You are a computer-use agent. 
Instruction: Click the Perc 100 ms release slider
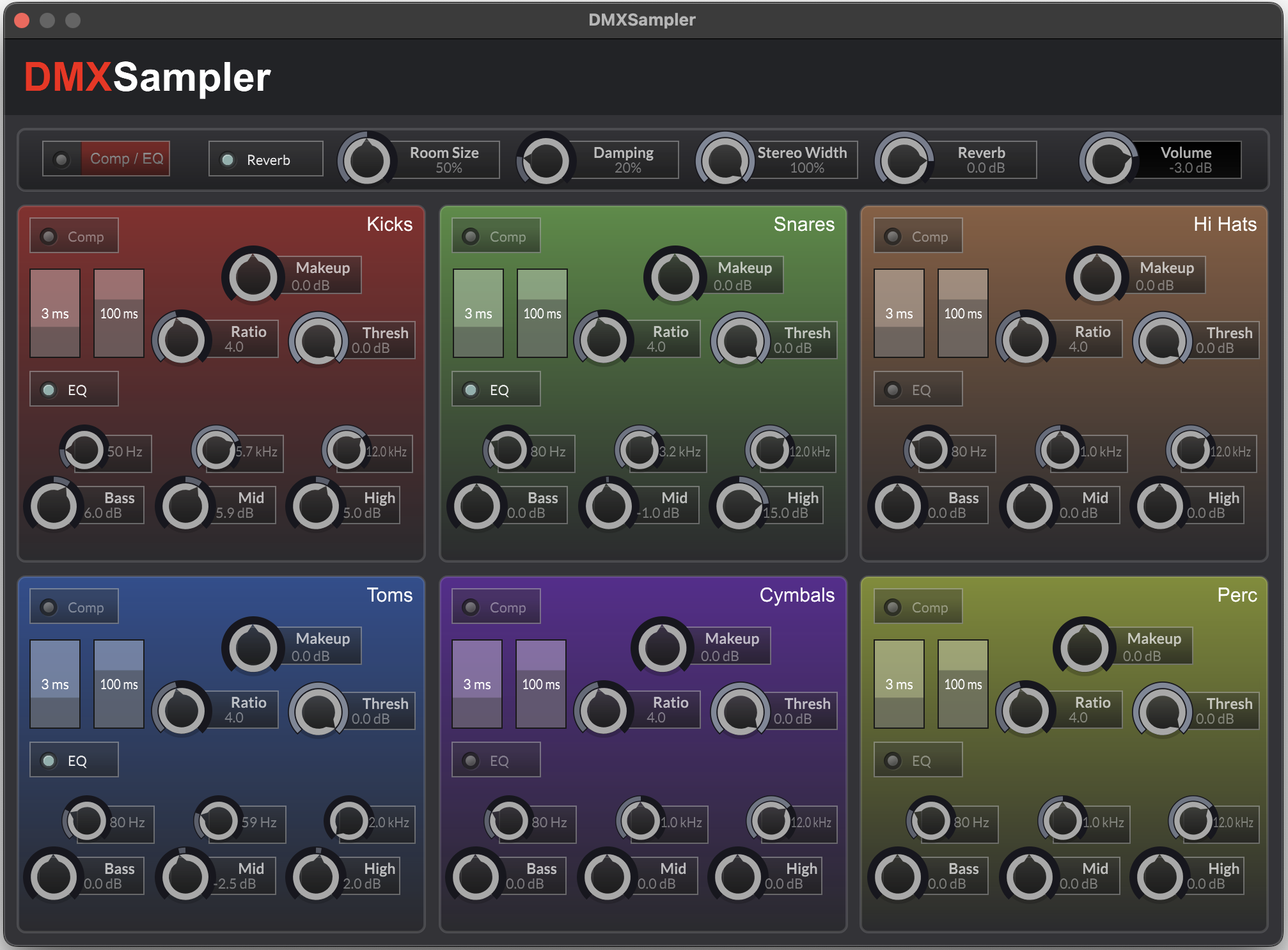(963, 684)
